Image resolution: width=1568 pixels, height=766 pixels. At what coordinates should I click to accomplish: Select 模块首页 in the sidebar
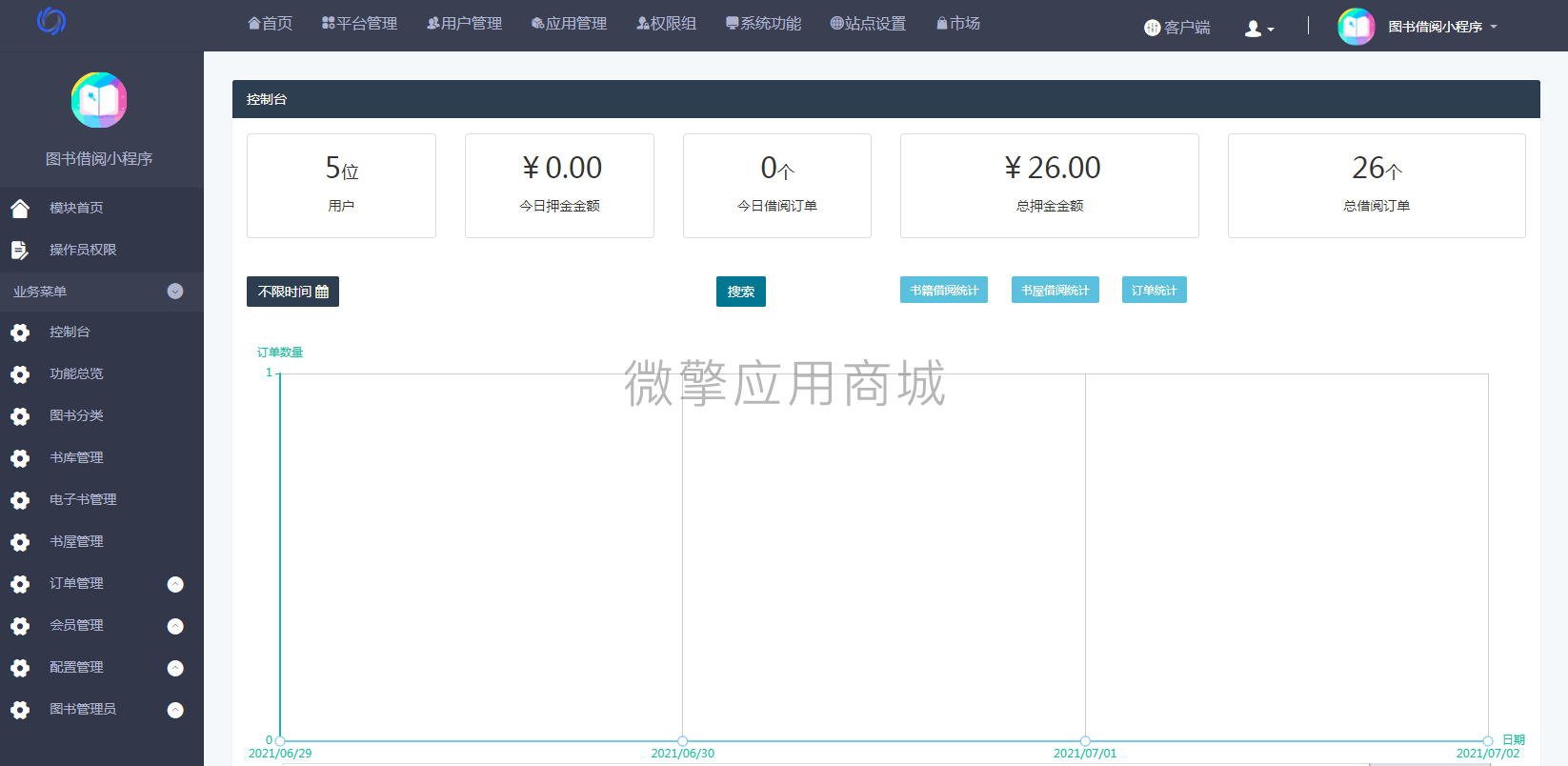point(76,208)
